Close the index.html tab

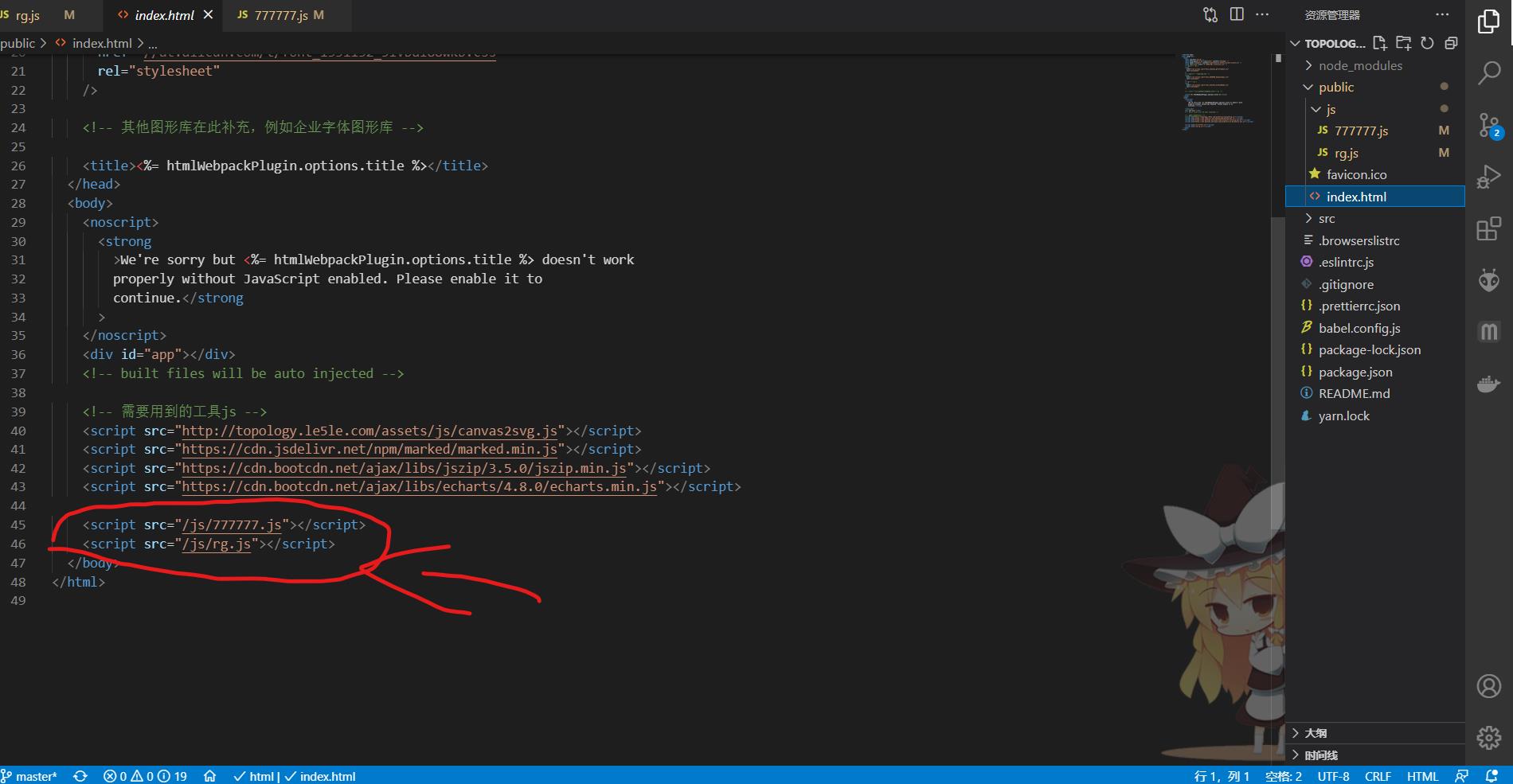[x=209, y=14]
